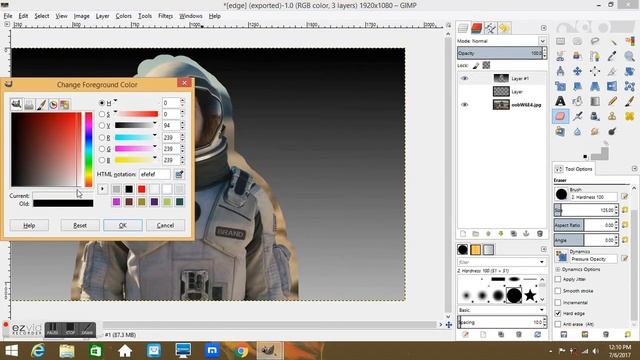The image size is (640, 360).
Task: Select the Flip tool
Action: [x=612, y=86]
